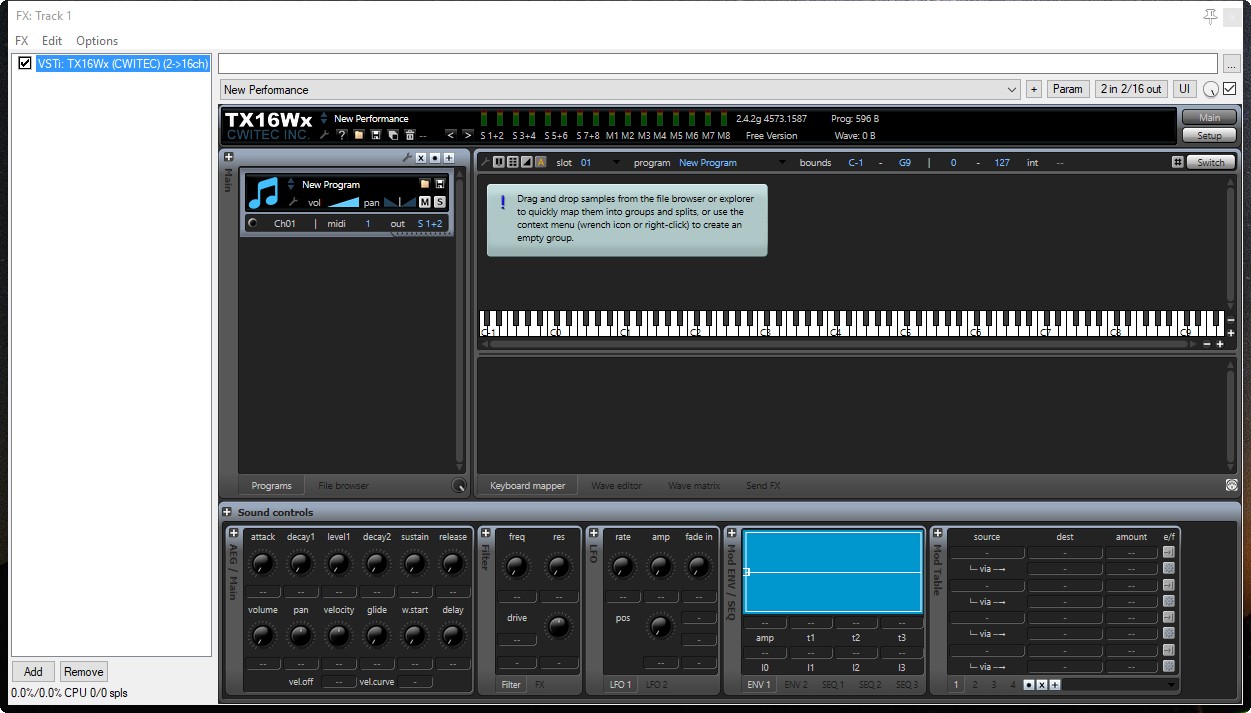1251x713 pixels.
Task: Click the wrench icon beside vol in New Program
Action: click(x=293, y=202)
